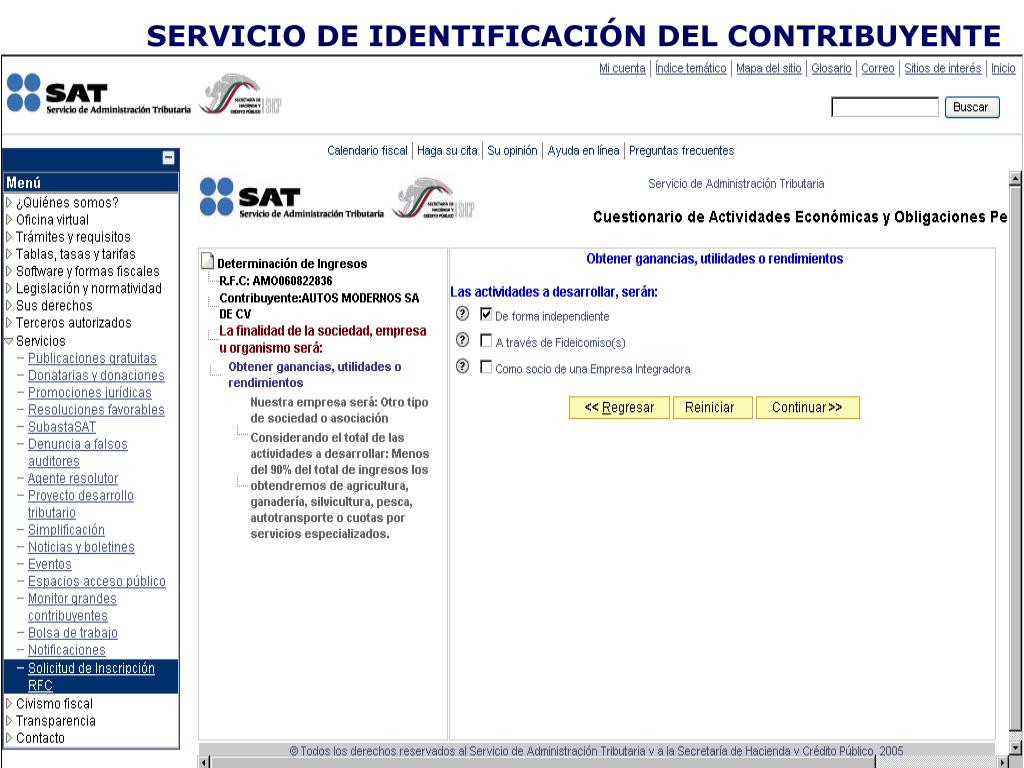Open Ayuda en línea
Viewport: 1024px width, 768px height.
coord(583,151)
